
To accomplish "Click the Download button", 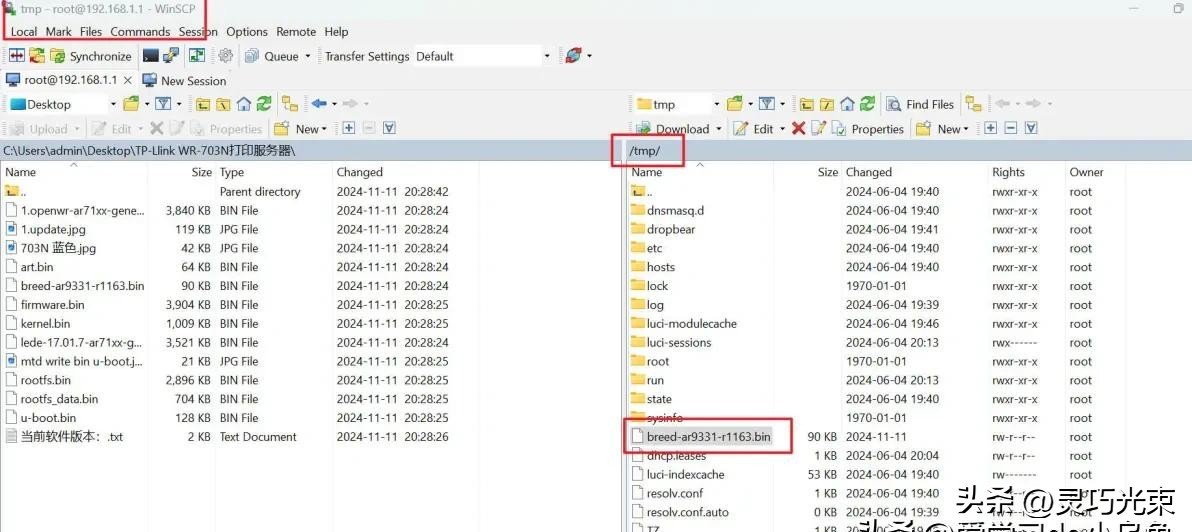I will 673,128.
